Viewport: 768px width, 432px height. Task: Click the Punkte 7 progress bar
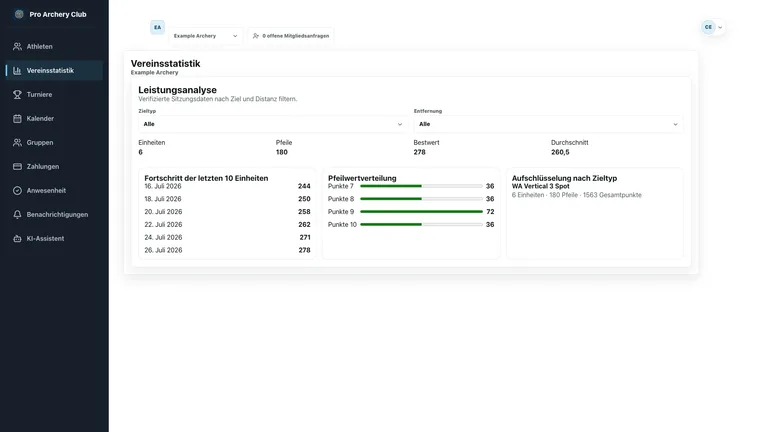coord(421,186)
